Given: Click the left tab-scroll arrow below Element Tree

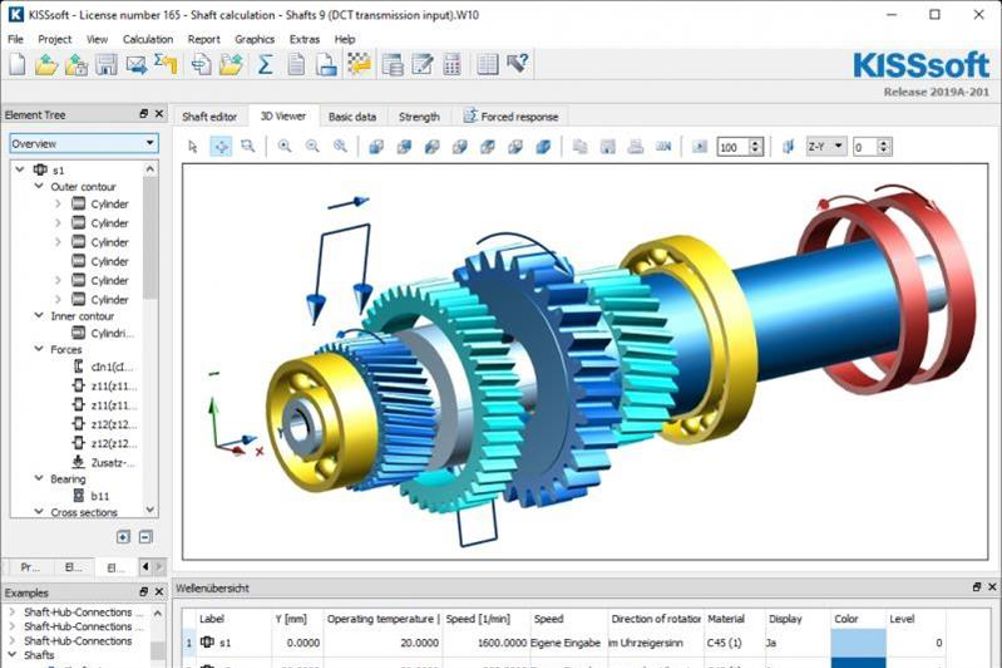Looking at the screenshot, I should pos(146,566).
